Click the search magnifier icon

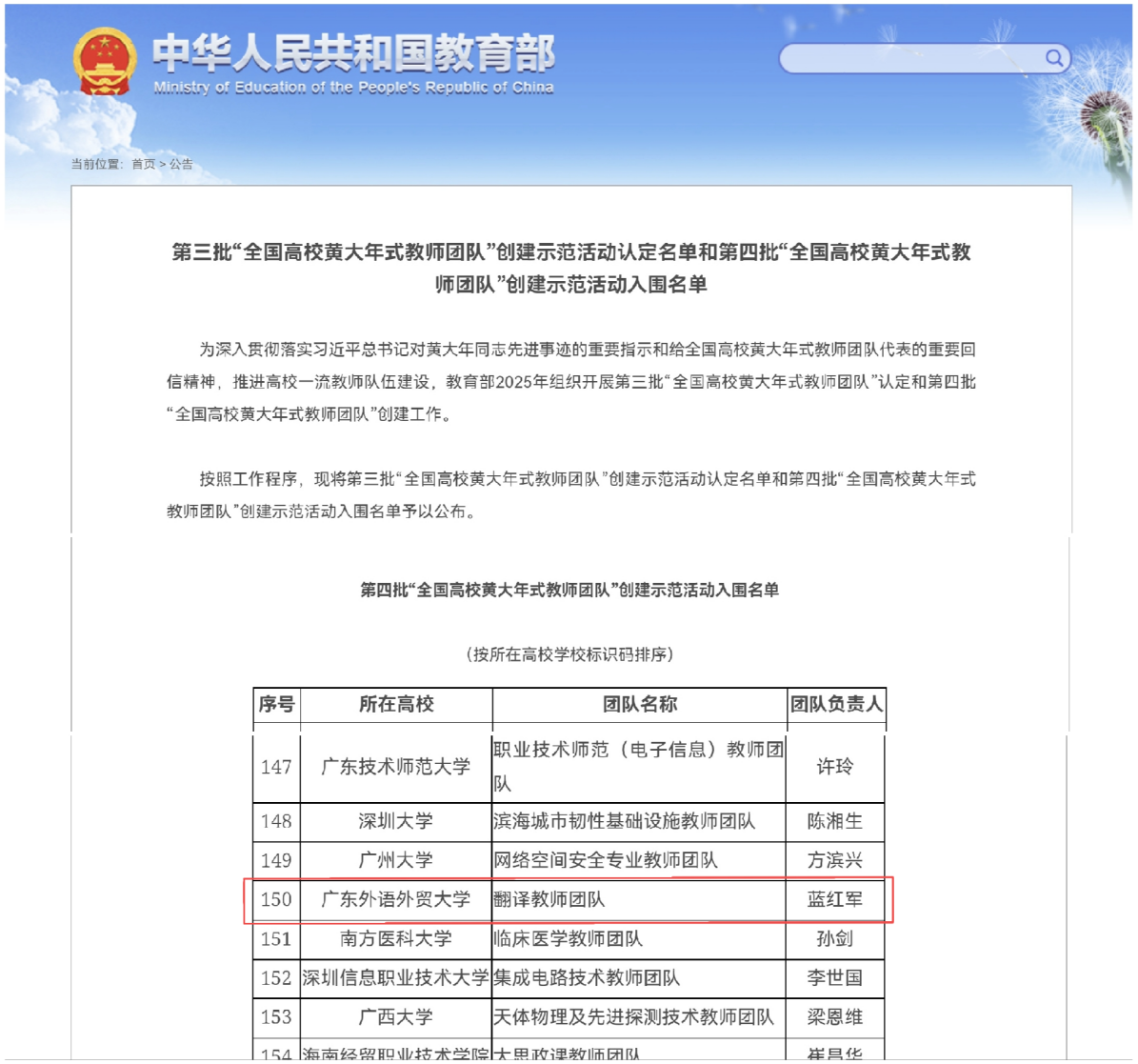tap(1055, 59)
